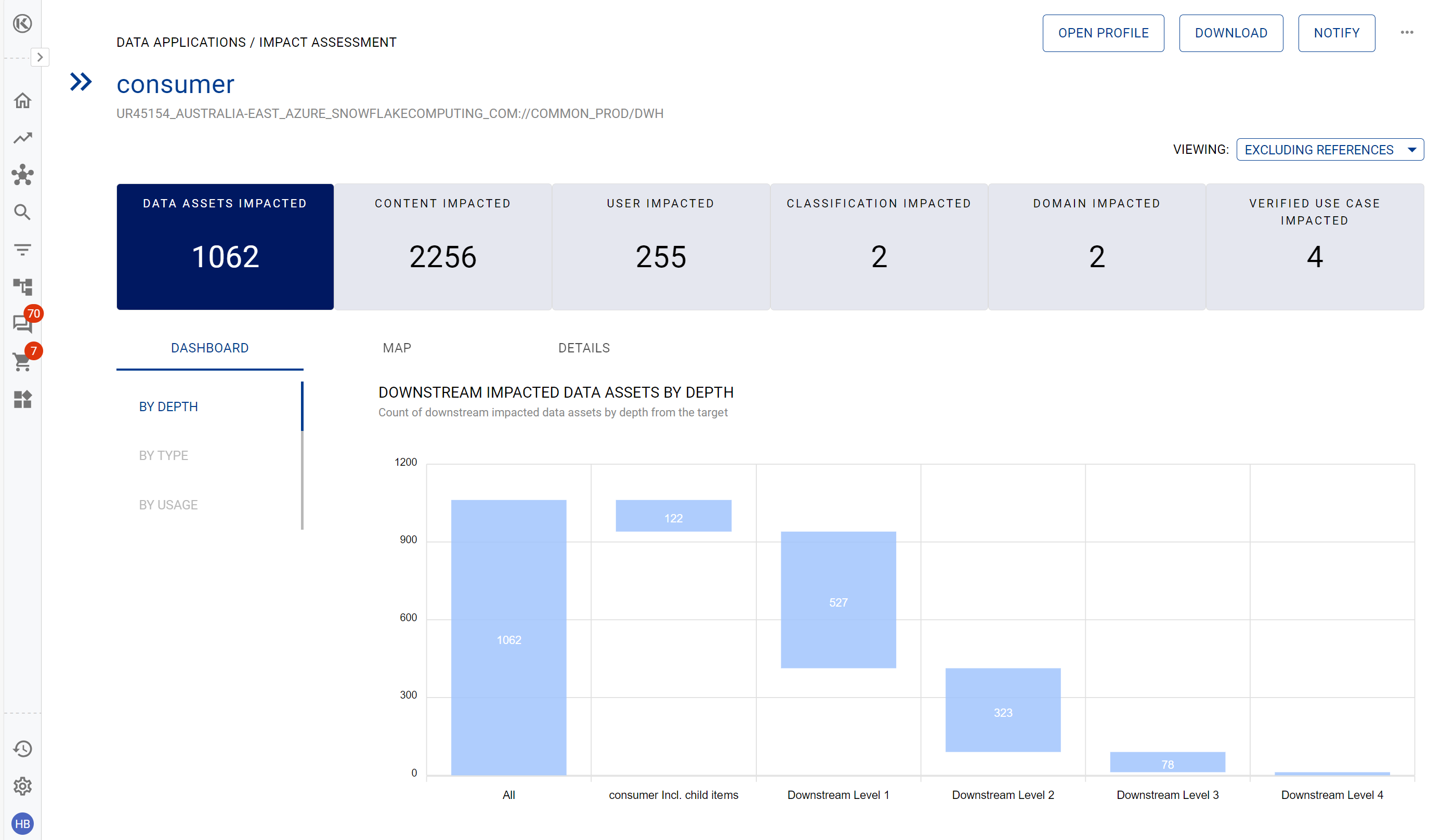Open the dashboard widgets icon in sidebar

click(22, 399)
